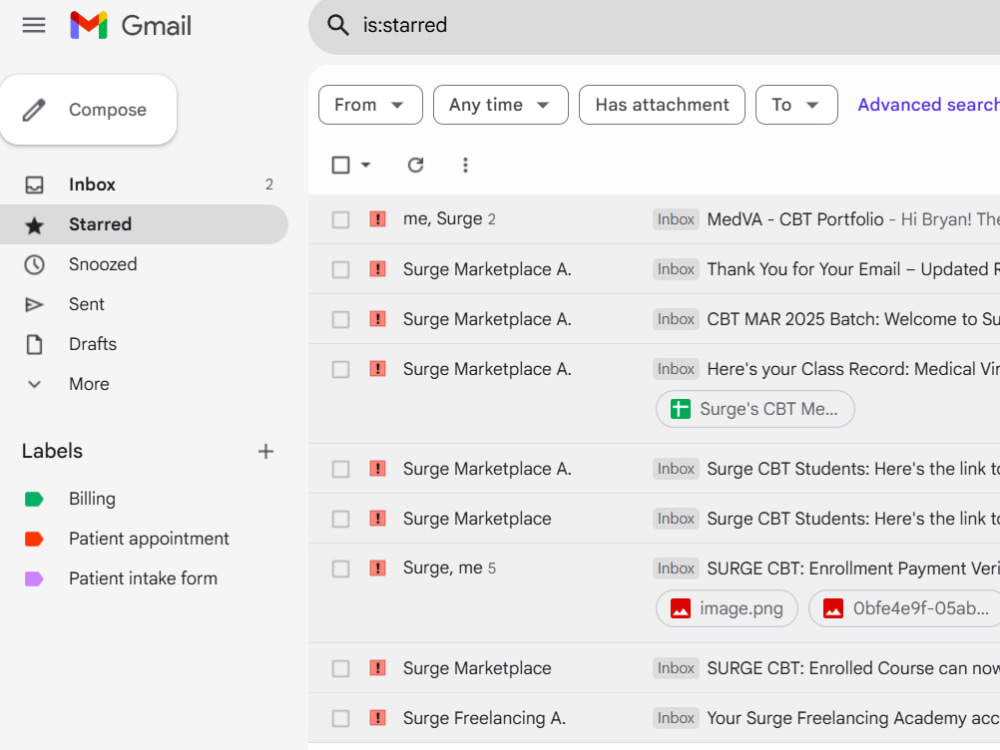This screenshot has height=750, width=1000.
Task: Click the purple Patient intake form color tag
Action: click(34, 579)
